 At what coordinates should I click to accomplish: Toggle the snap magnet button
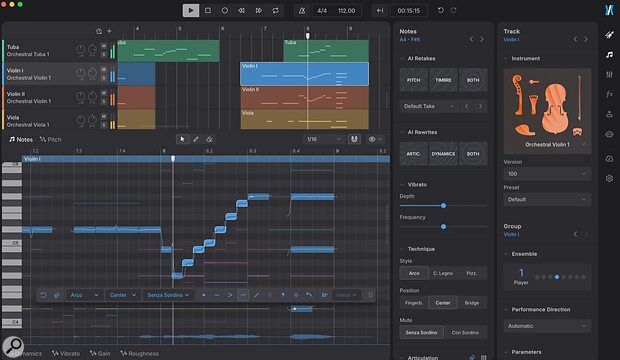(354, 139)
